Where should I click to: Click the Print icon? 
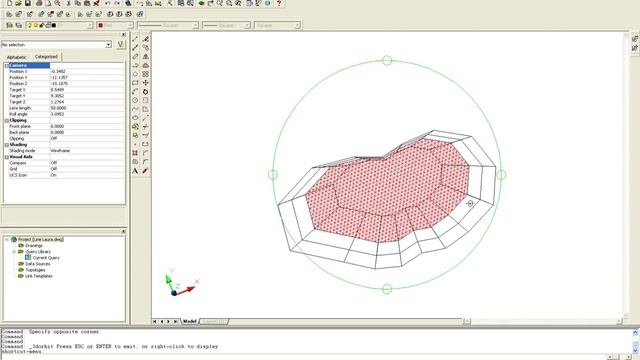click(39, 3)
